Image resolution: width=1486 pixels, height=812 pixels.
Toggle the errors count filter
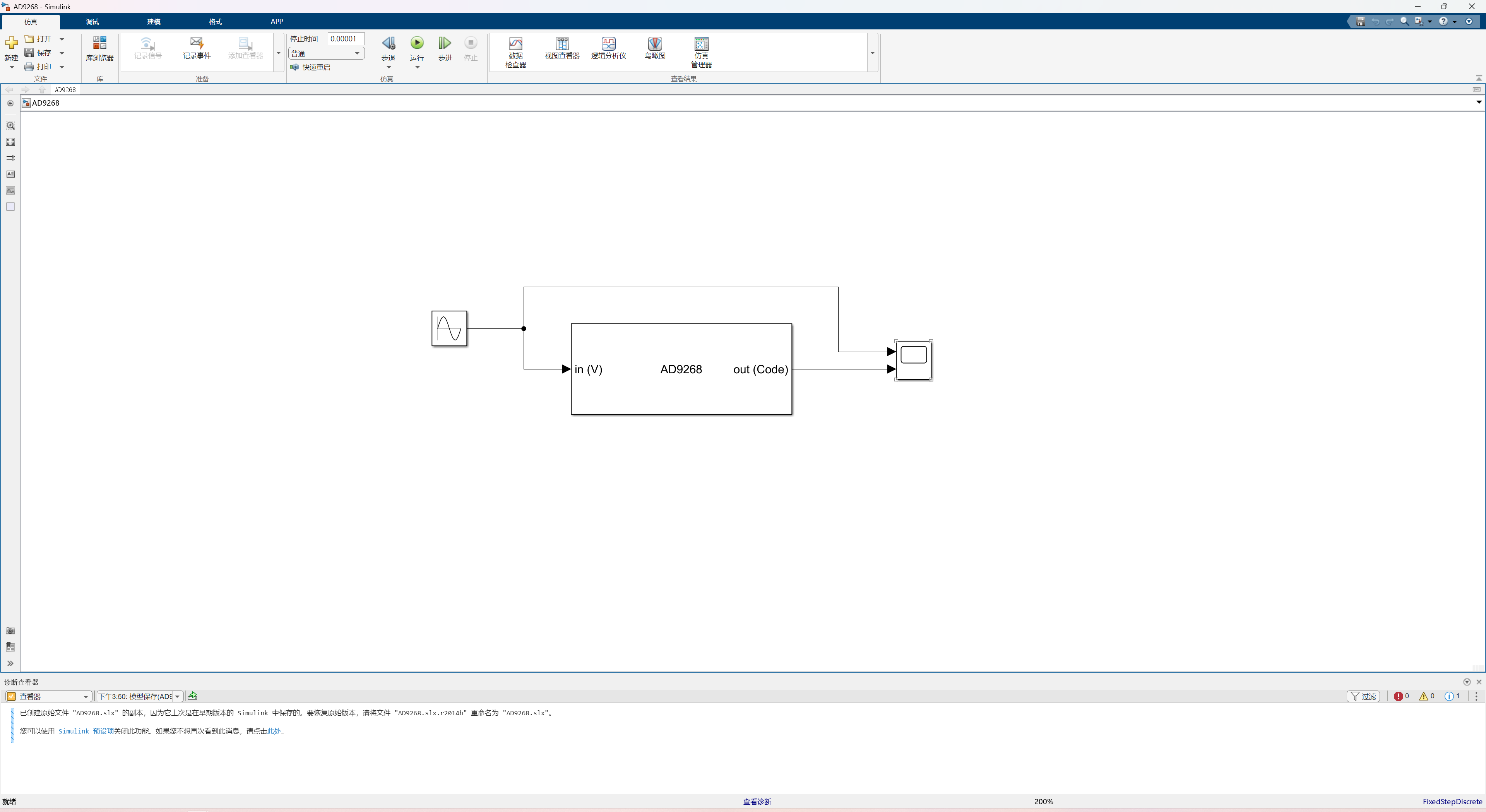tap(1402, 696)
